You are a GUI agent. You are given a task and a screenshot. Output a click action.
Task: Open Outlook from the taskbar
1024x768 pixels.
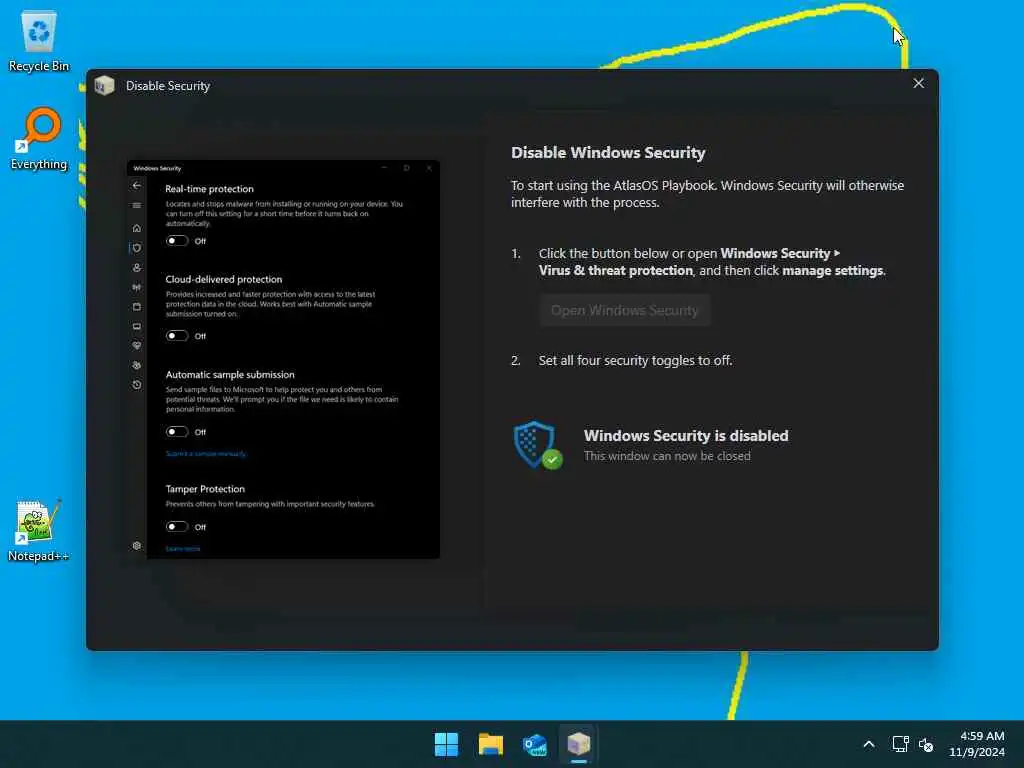[534, 744]
